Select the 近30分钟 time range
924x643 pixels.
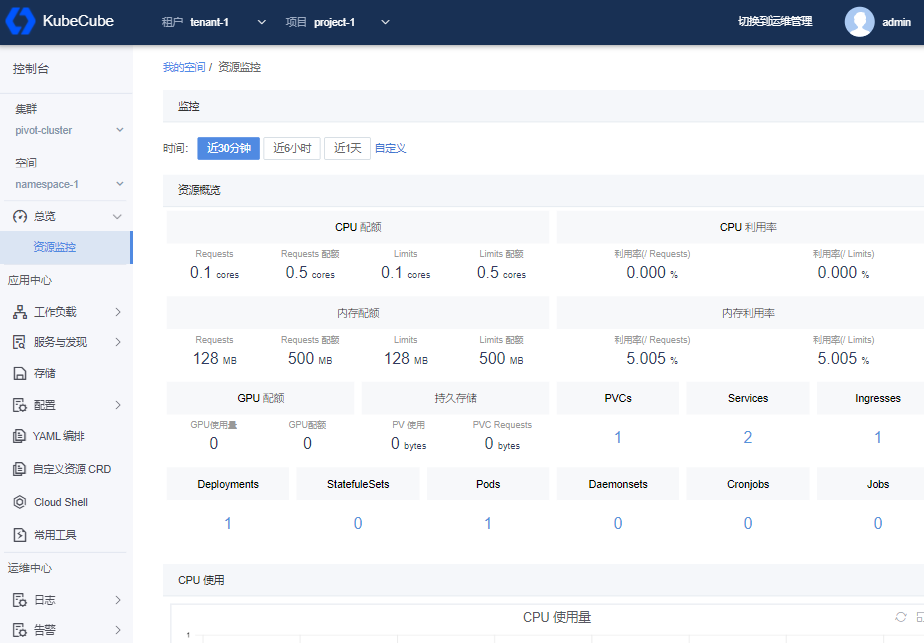[x=229, y=148]
